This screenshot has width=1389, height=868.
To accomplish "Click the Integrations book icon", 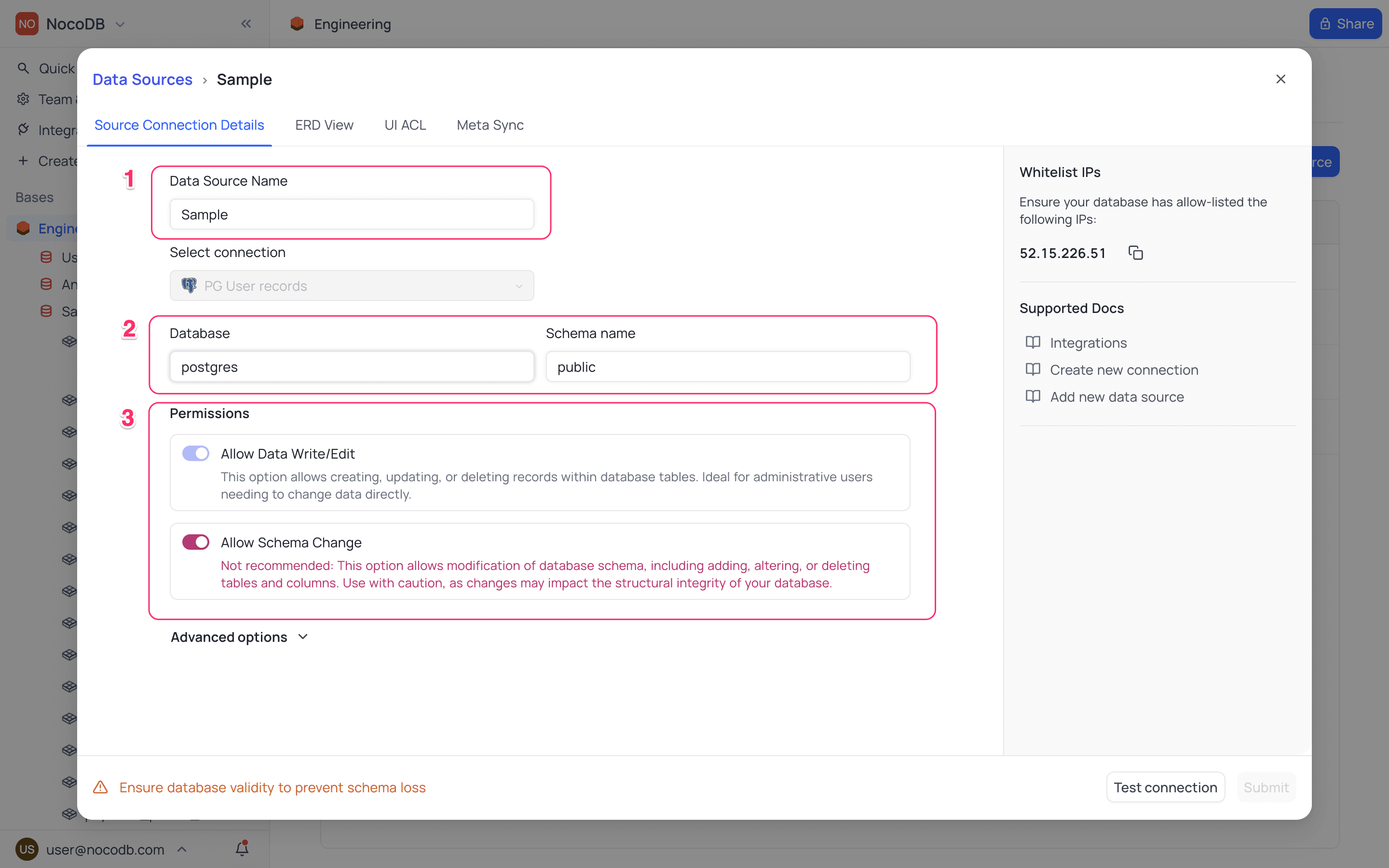I will pyautogui.click(x=1033, y=343).
